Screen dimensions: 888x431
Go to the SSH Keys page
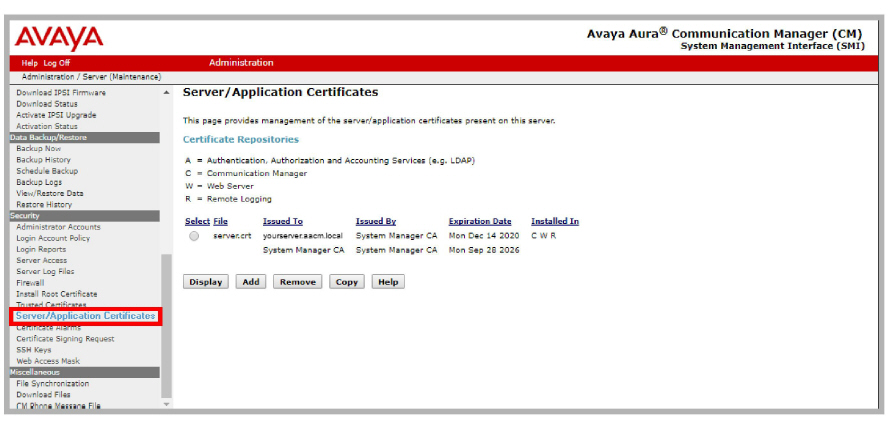(34, 350)
